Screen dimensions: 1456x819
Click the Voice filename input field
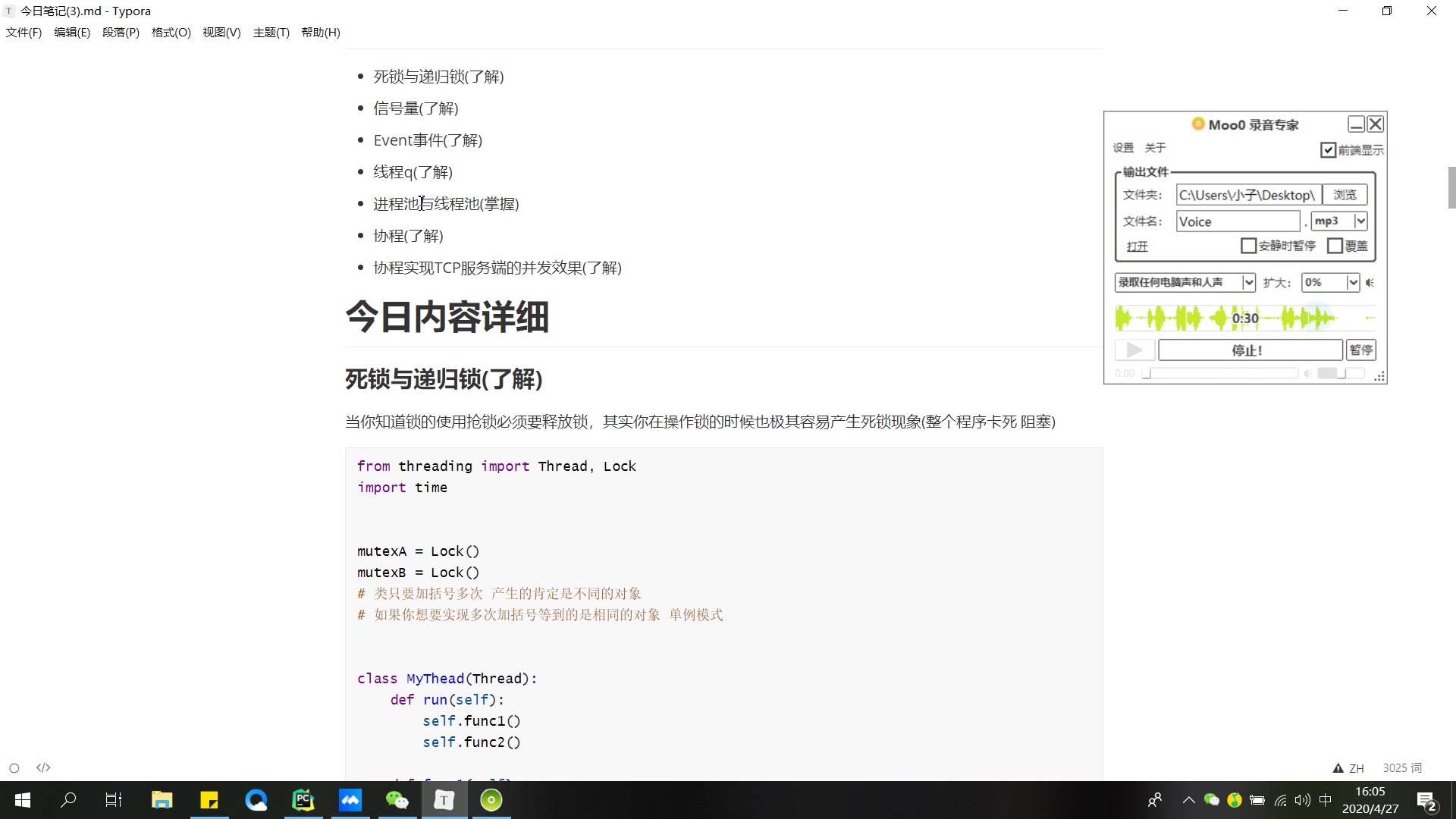1238,221
